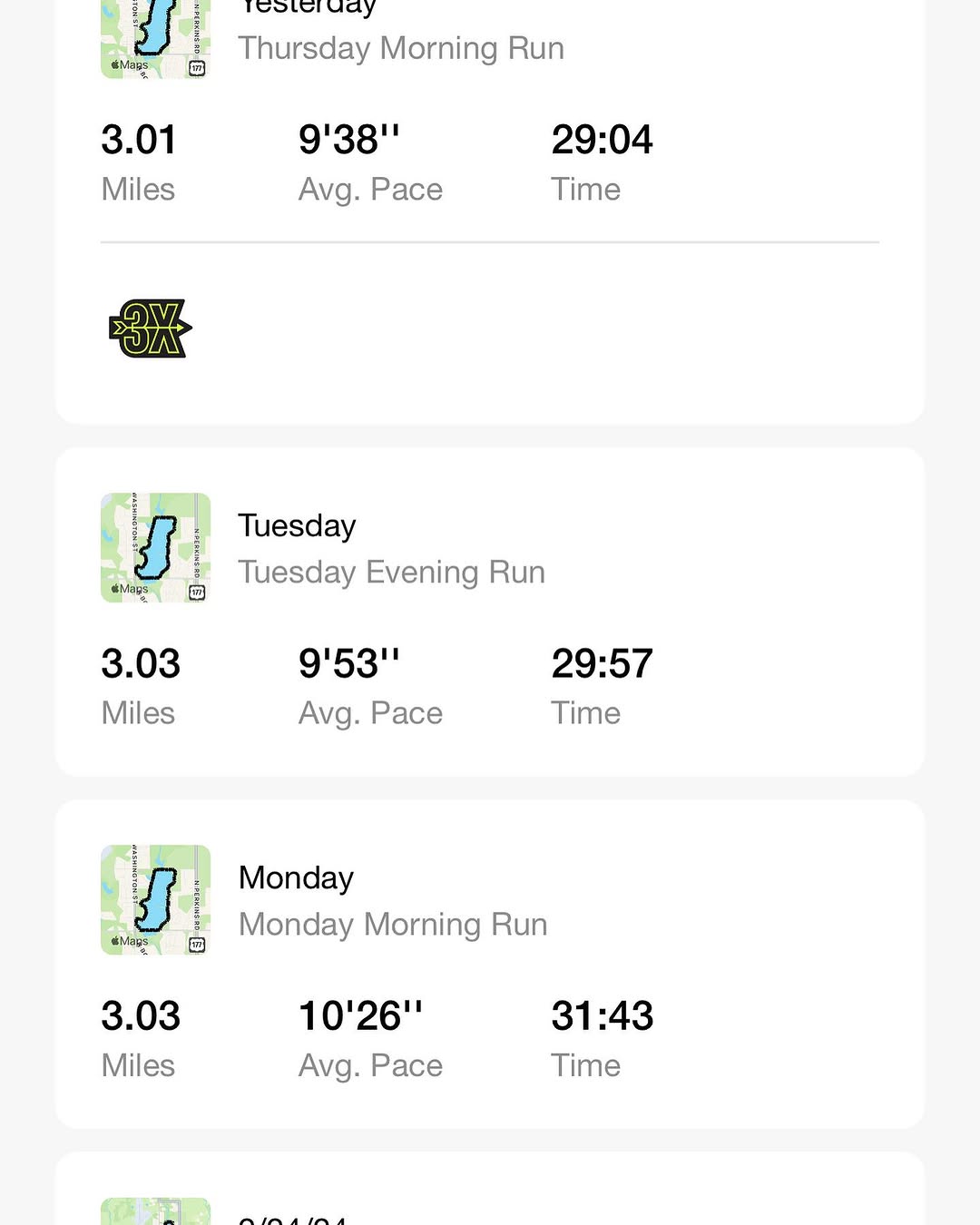Tap Tuesday's 3.03 miles distance stat
Image resolution: width=980 pixels, height=1225 pixels.
[141, 664]
